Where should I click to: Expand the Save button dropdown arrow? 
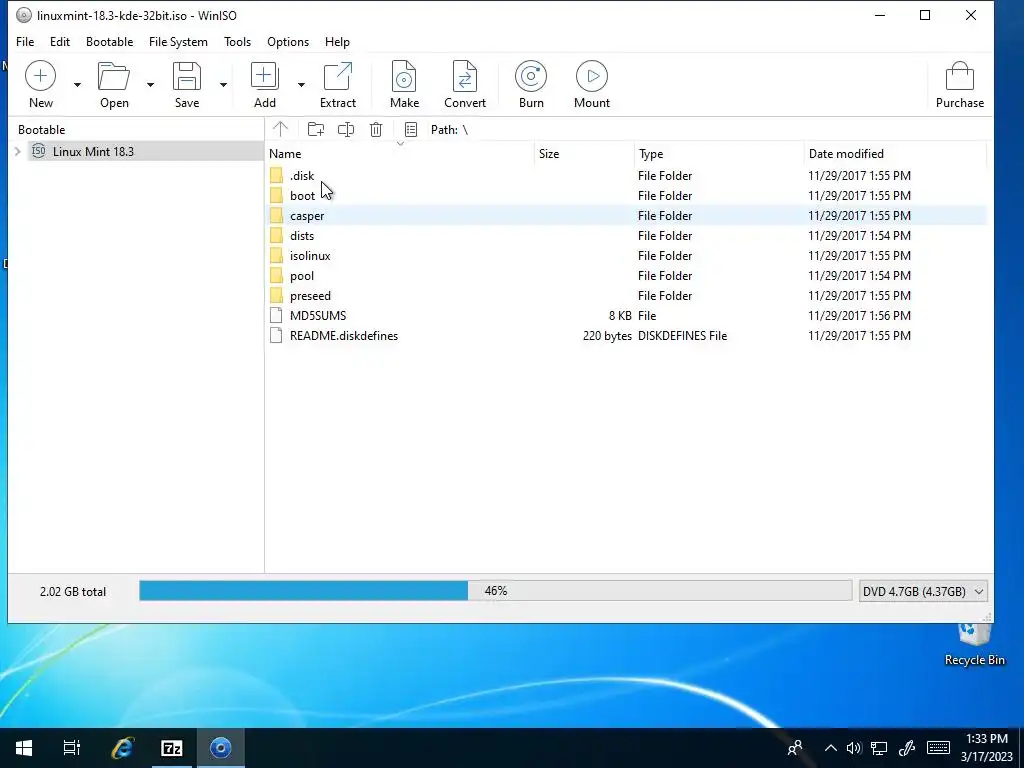[x=223, y=85]
